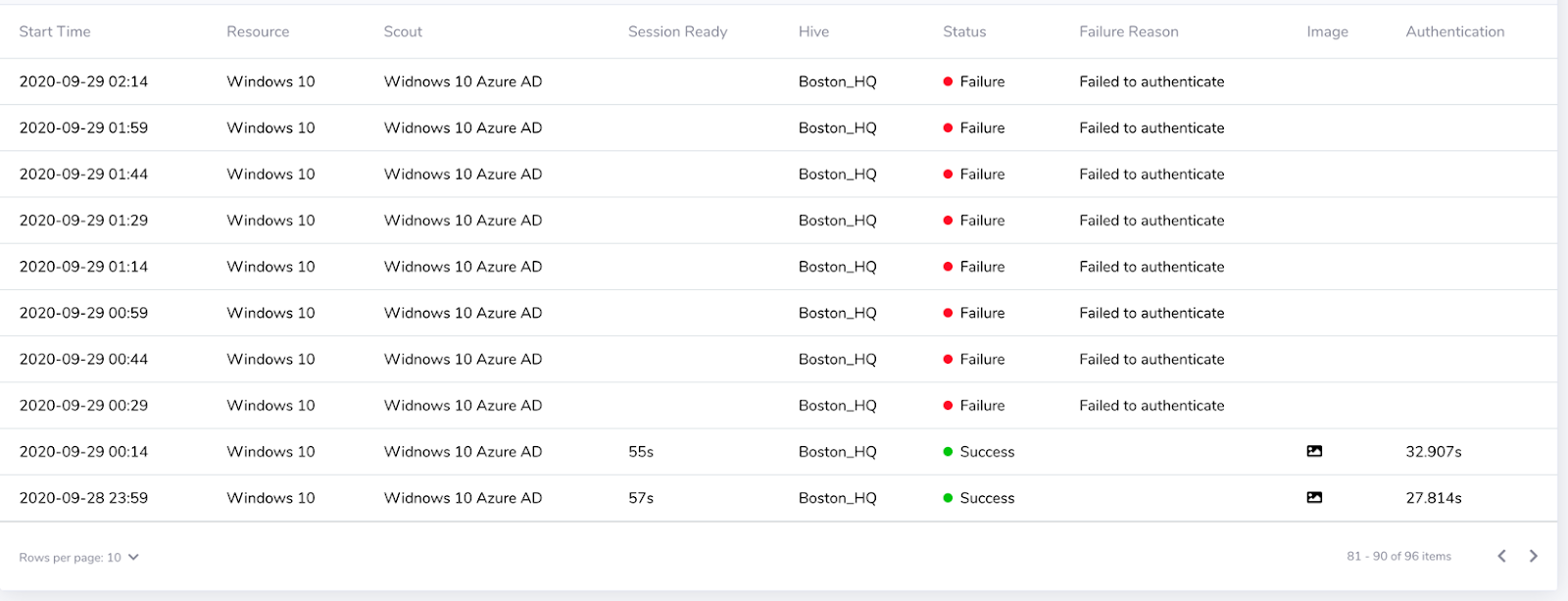Click Session Ready column header
Screen dimensions: 1568x601
click(677, 31)
